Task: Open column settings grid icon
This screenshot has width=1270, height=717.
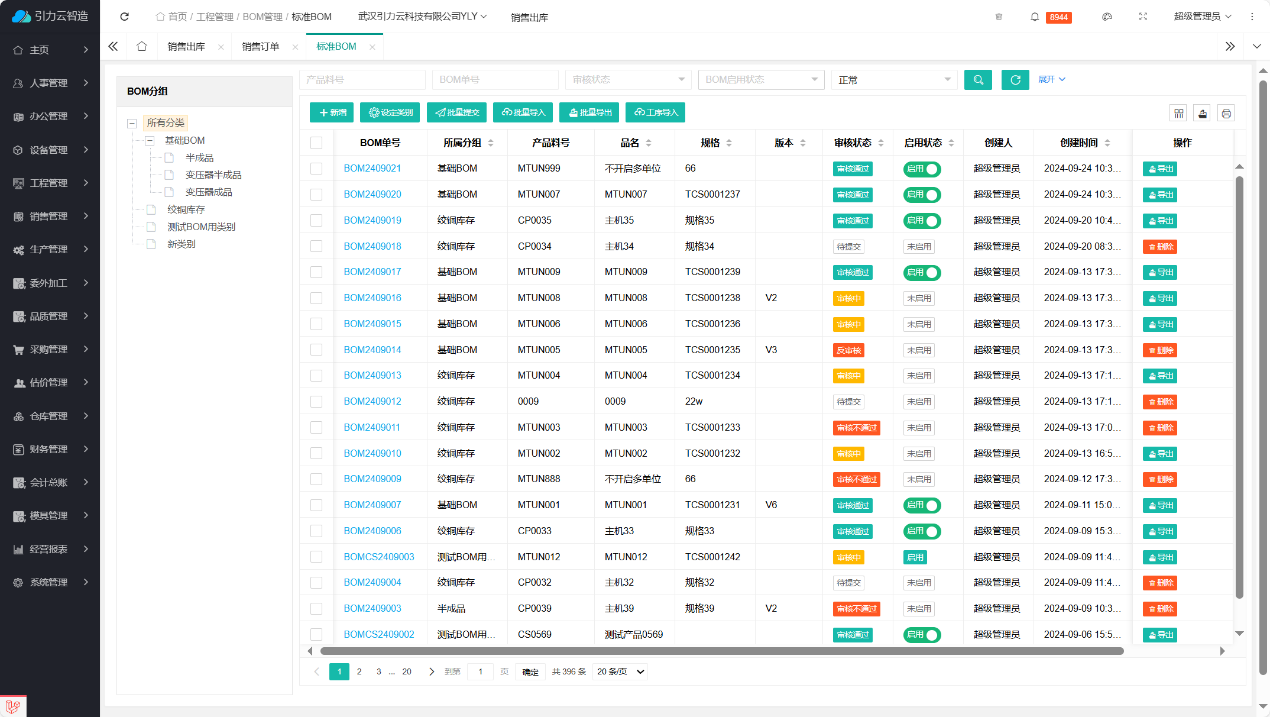Action: tap(1179, 113)
